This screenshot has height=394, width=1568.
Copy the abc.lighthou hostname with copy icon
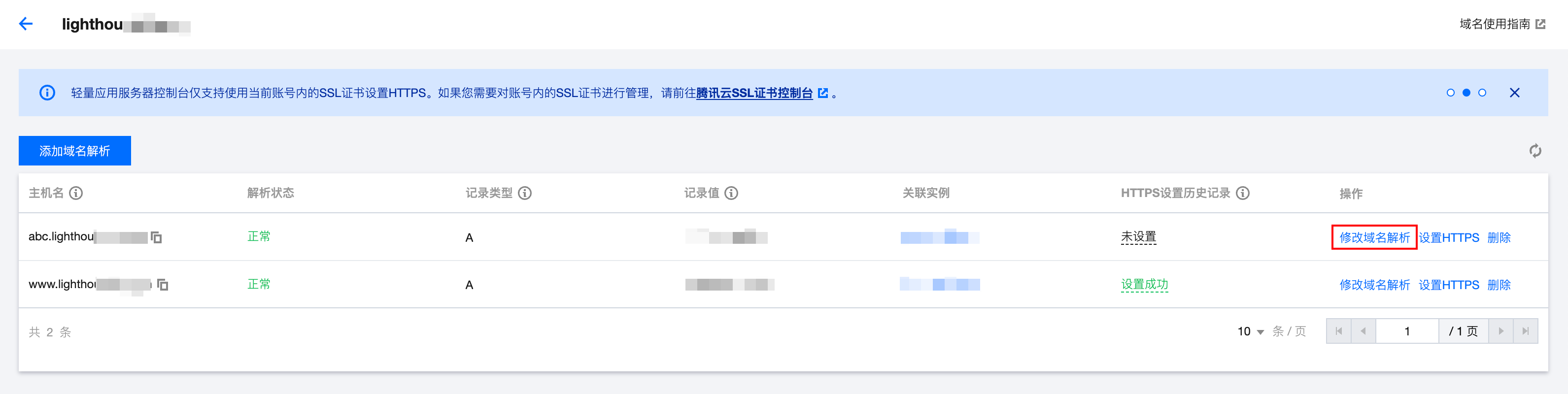(x=156, y=237)
